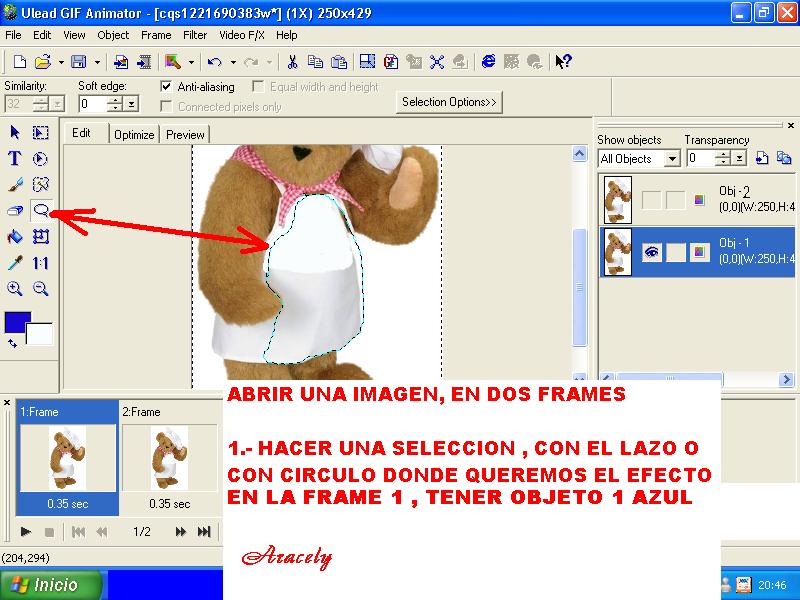The height and width of the screenshot is (600, 800).
Task: Expand the dropdown next to Wizard icon
Action: [x=191, y=62]
